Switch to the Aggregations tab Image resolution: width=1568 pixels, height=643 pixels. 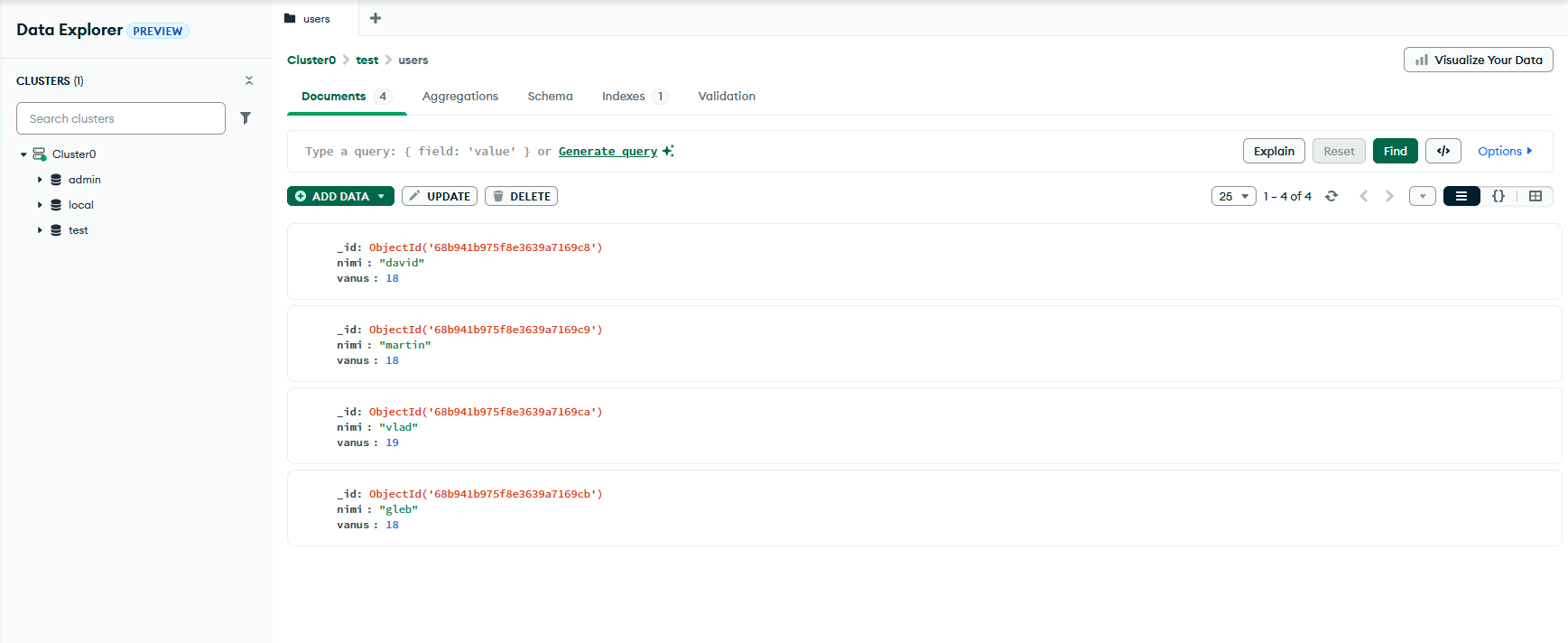pos(460,97)
